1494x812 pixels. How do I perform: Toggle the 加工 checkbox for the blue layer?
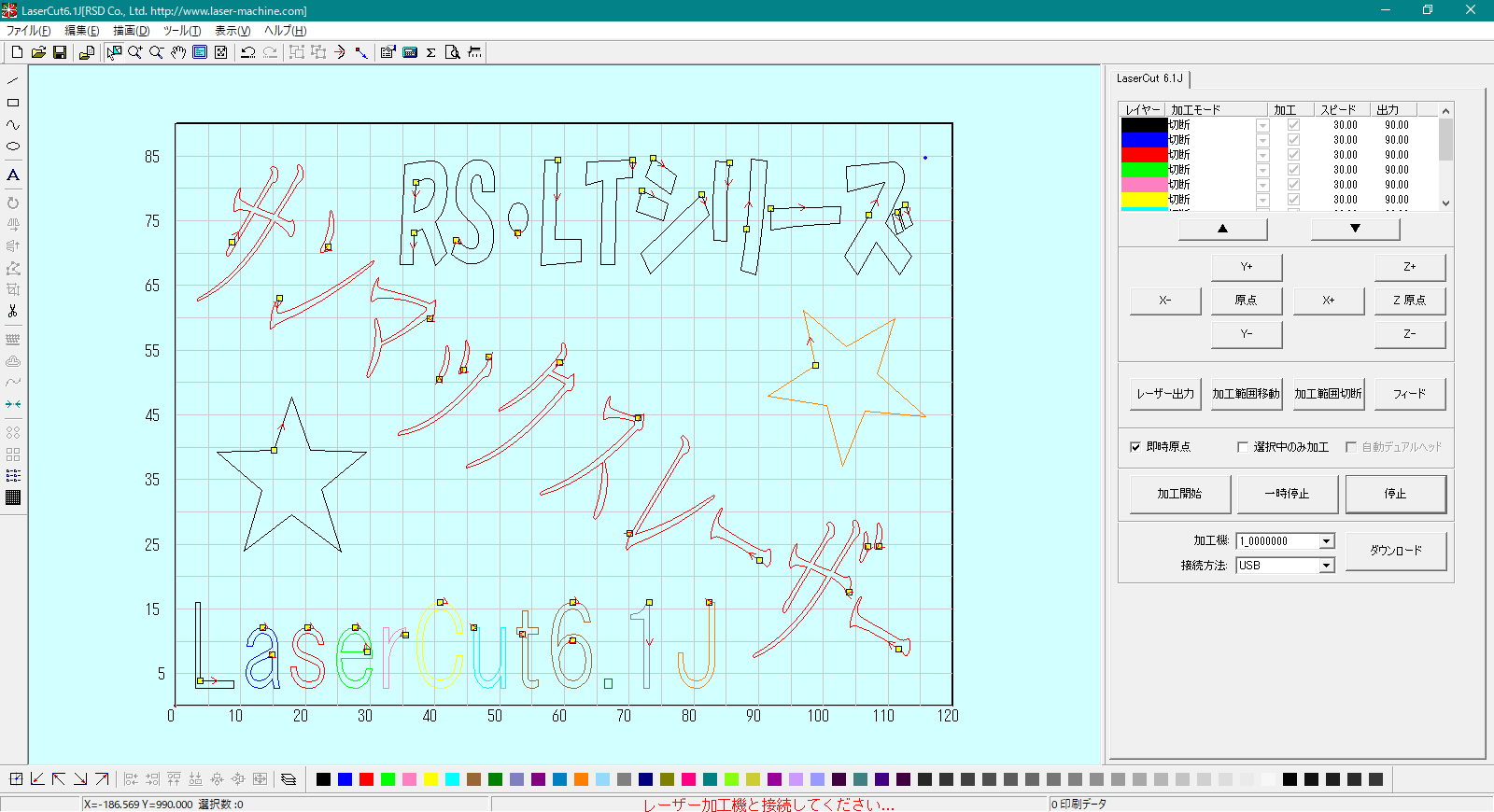click(x=1293, y=140)
